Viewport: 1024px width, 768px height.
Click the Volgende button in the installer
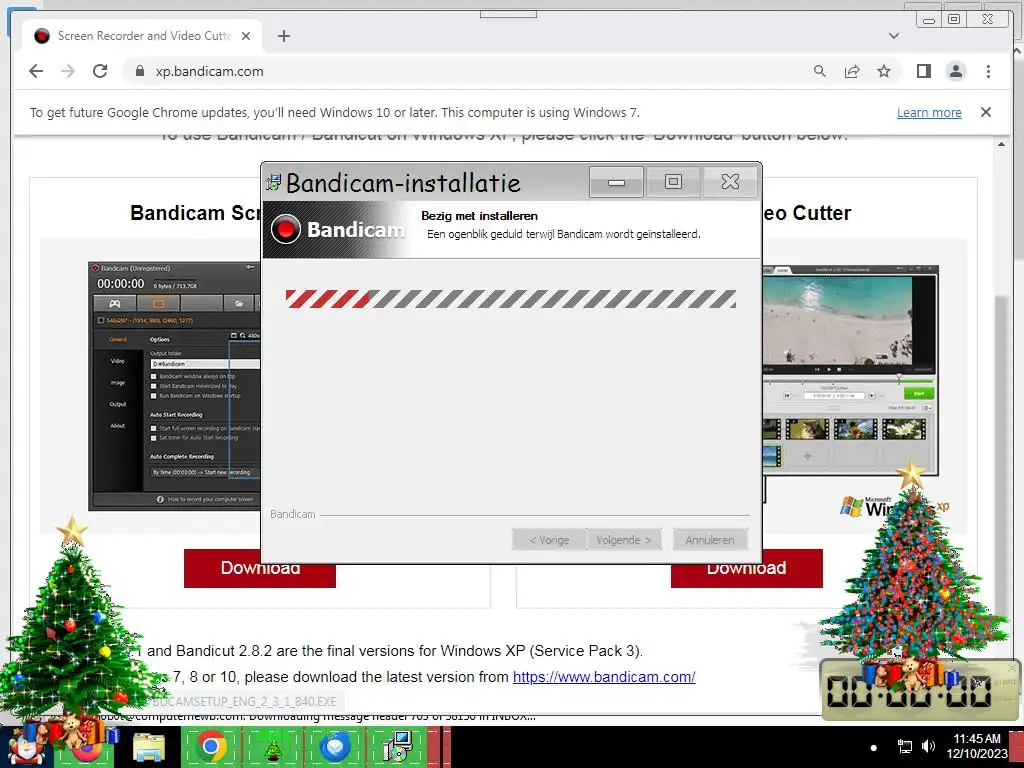click(x=624, y=540)
